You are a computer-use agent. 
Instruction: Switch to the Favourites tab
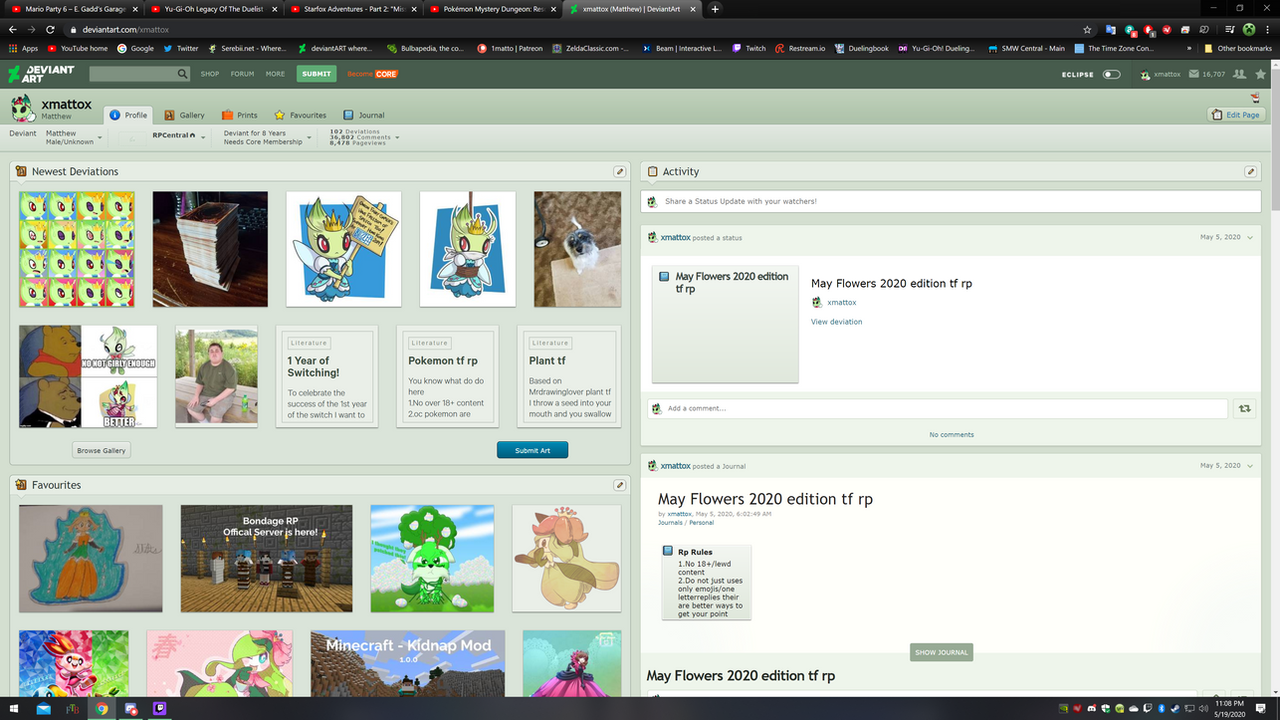[x=301, y=115]
